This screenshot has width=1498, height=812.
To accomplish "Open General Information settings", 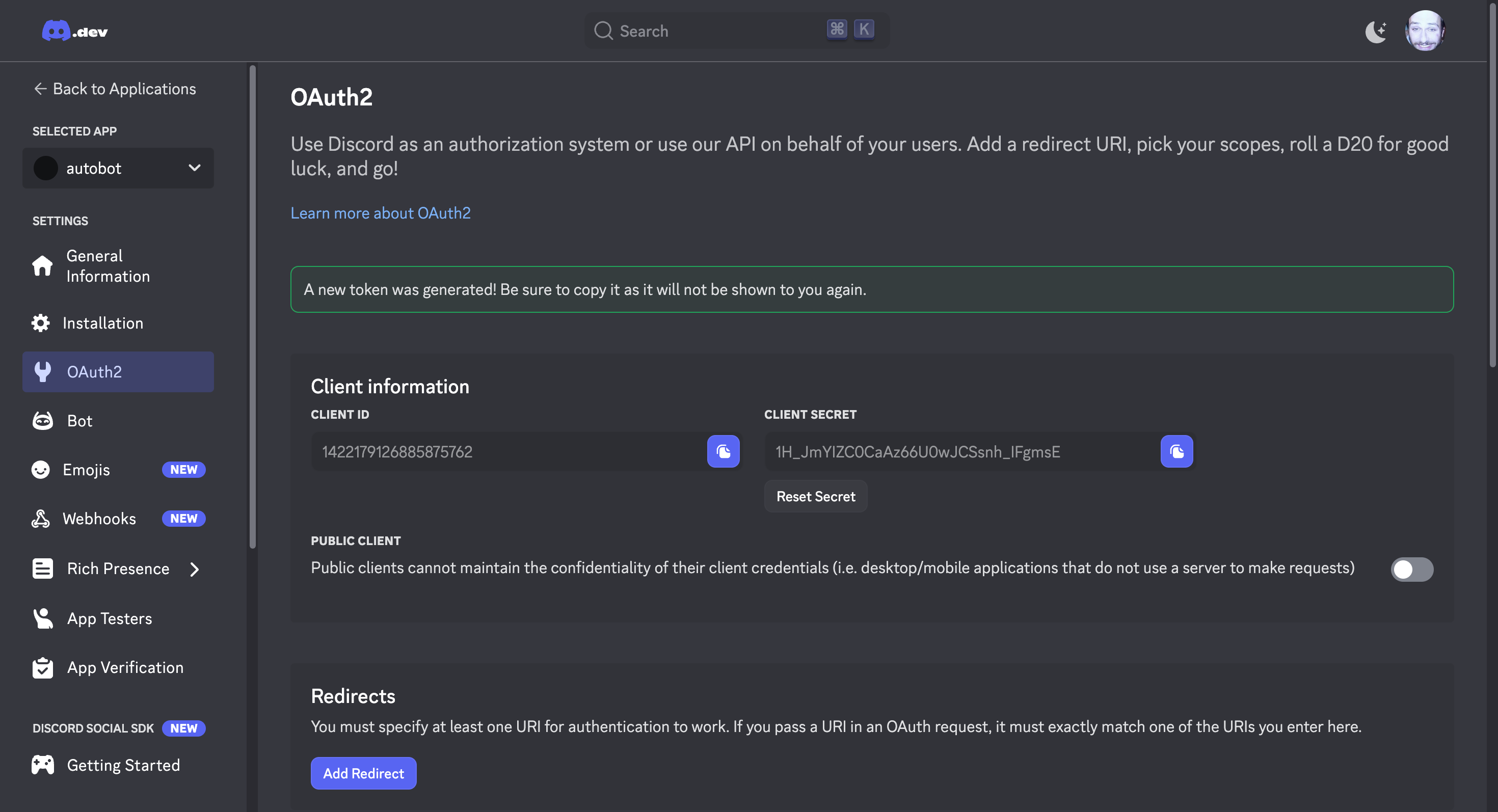I will [118, 266].
